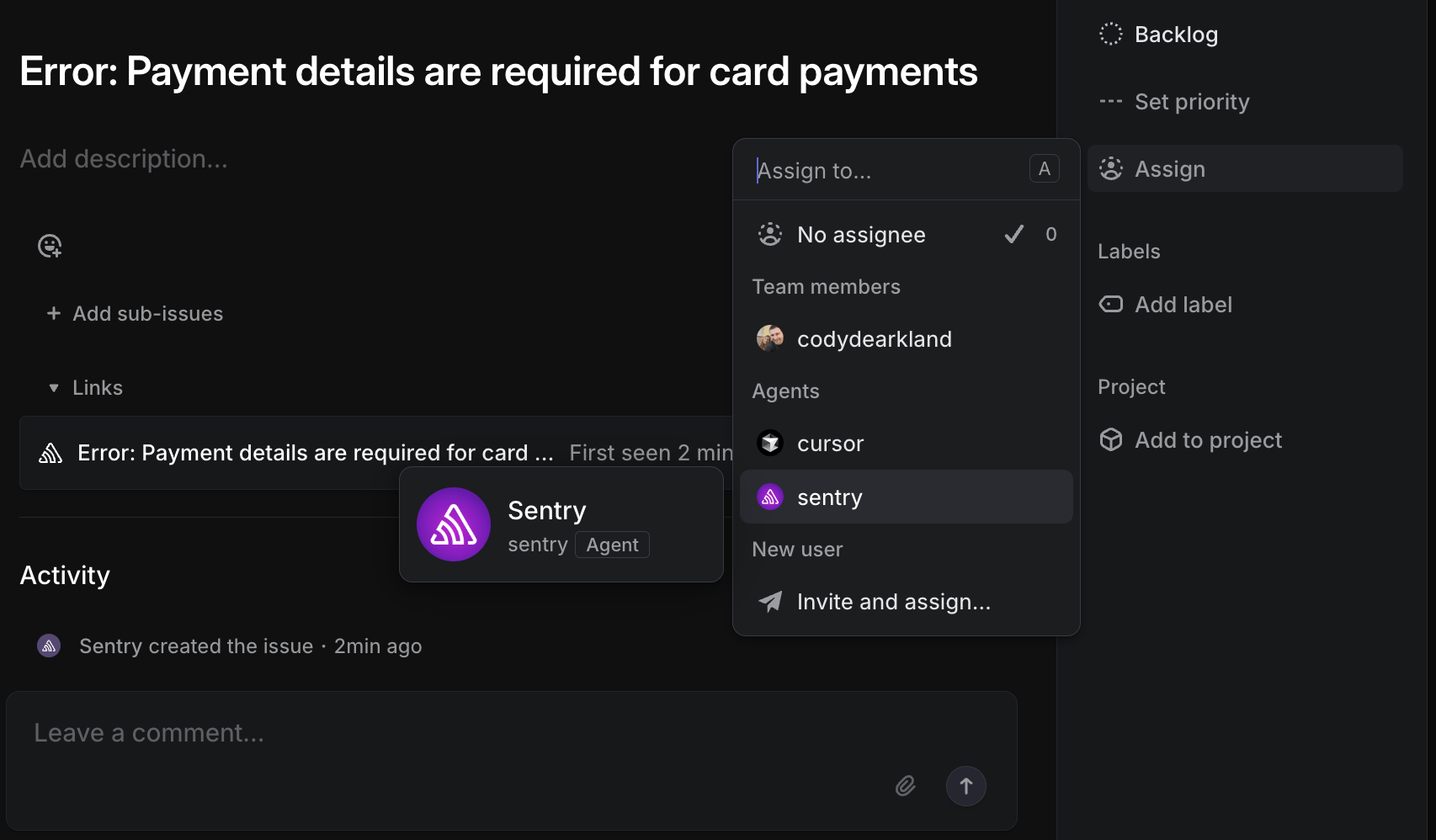Image resolution: width=1436 pixels, height=840 pixels.
Task: Click the large Sentry logo avatar
Action: pos(454,524)
